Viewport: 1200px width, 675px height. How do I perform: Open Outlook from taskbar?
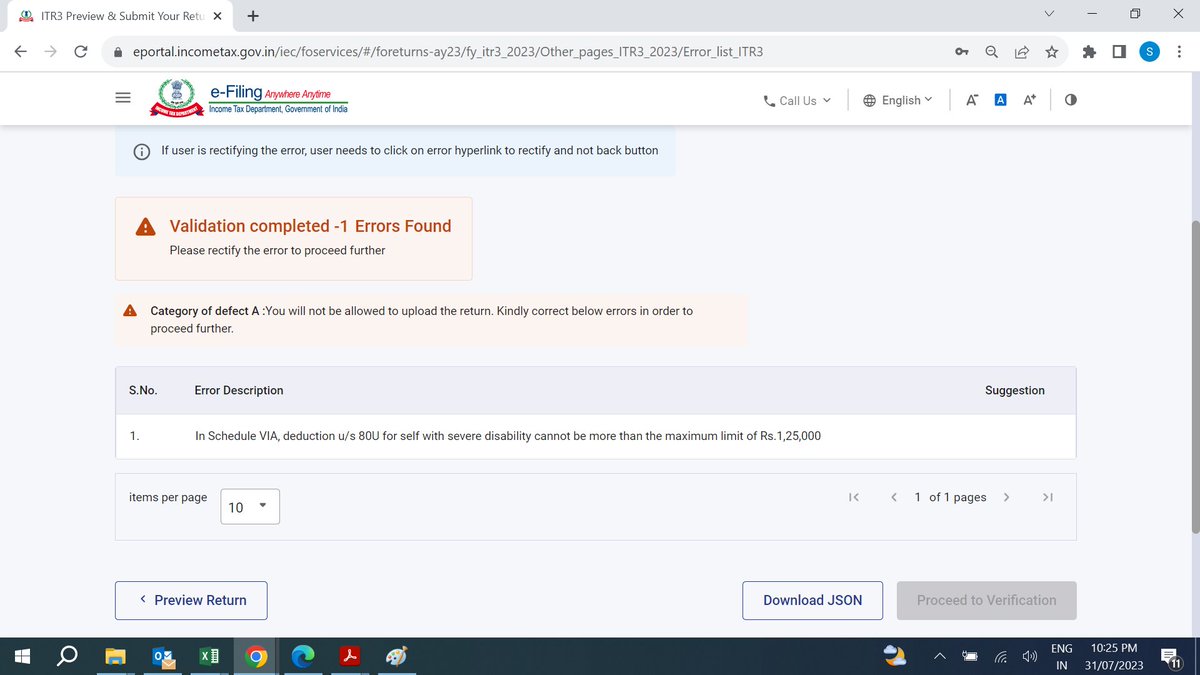tap(163, 656)
